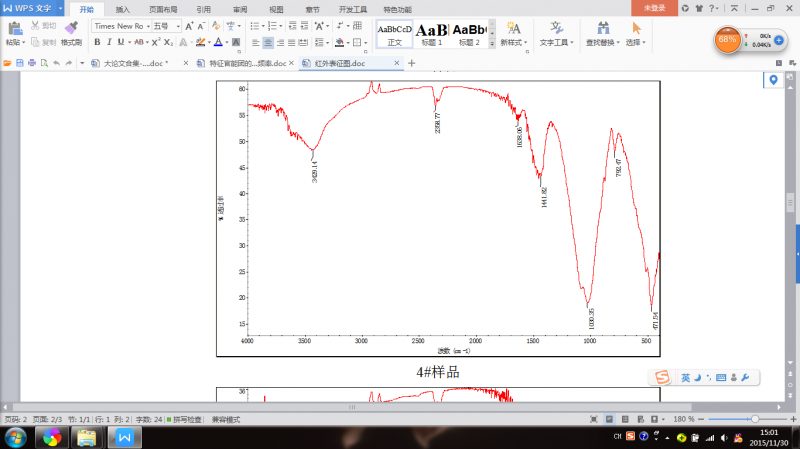Toggle Underline formatting
The width and height of the screenshot is (800, 449).
(120, 42)
